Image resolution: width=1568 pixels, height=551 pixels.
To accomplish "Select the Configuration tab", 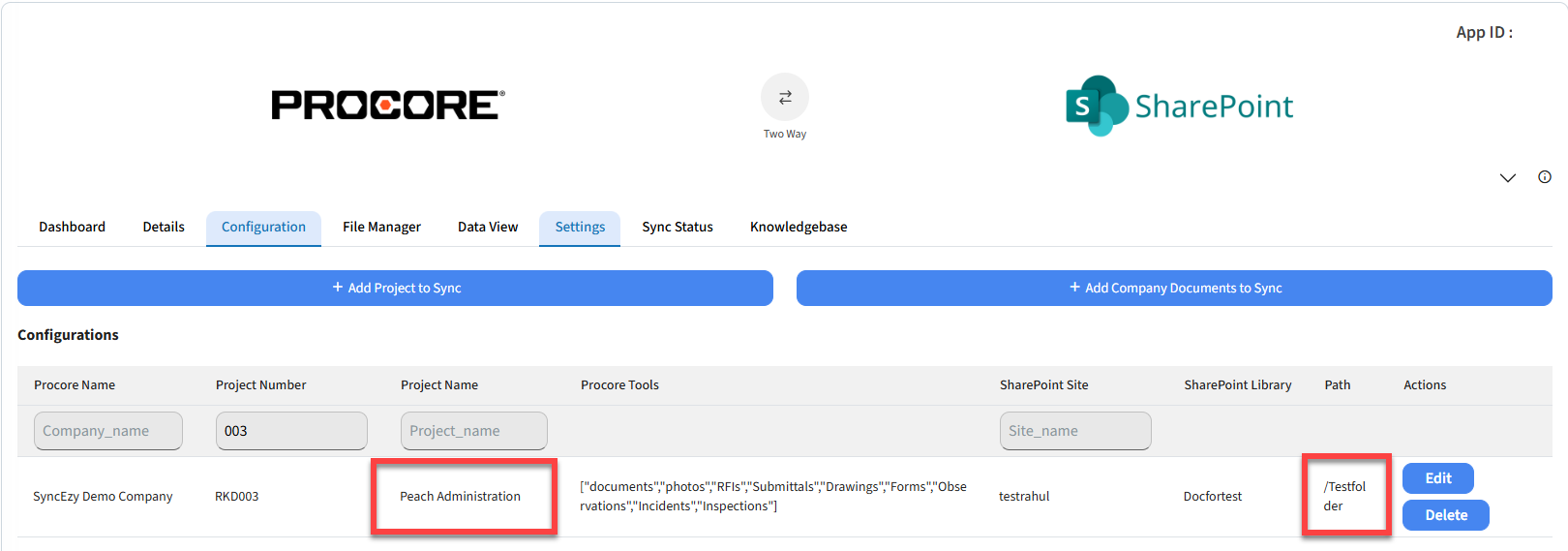I will coord(263,228).
